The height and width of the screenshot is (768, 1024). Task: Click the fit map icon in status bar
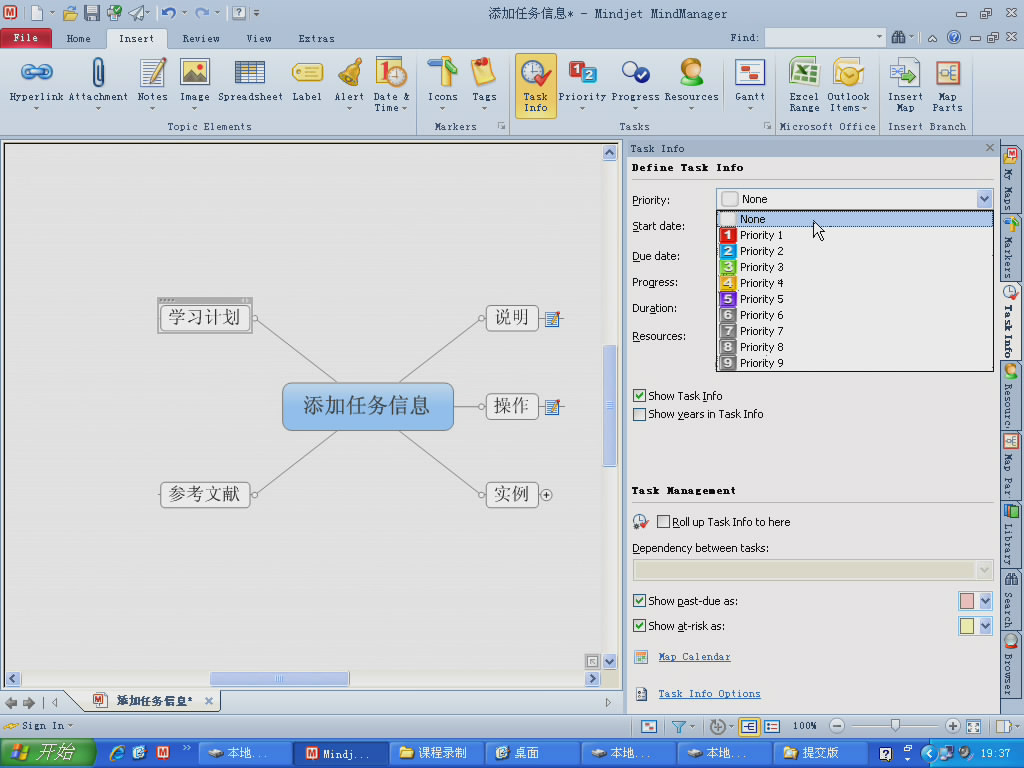(974, 726)
